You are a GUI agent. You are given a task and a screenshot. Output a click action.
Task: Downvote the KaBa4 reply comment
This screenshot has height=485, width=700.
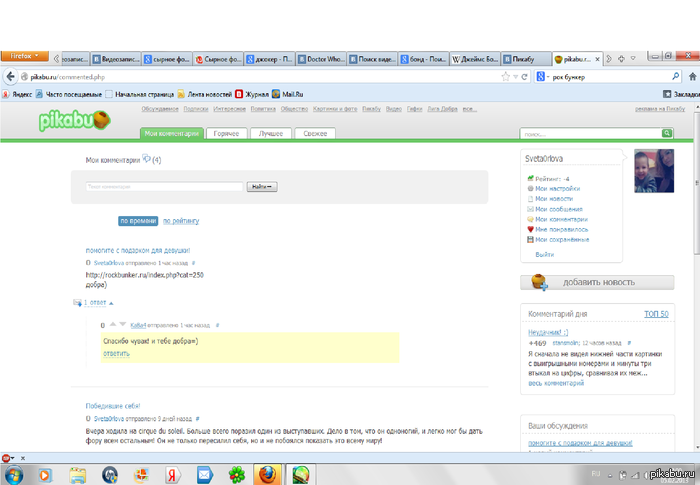coord(123,324)
